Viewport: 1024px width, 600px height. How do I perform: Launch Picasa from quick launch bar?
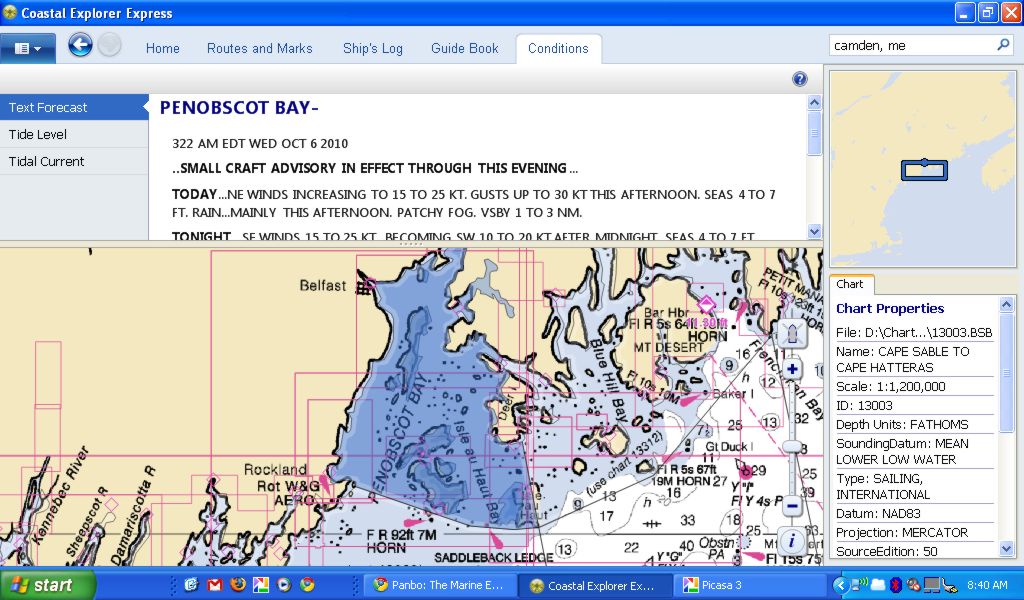point(261,585)
